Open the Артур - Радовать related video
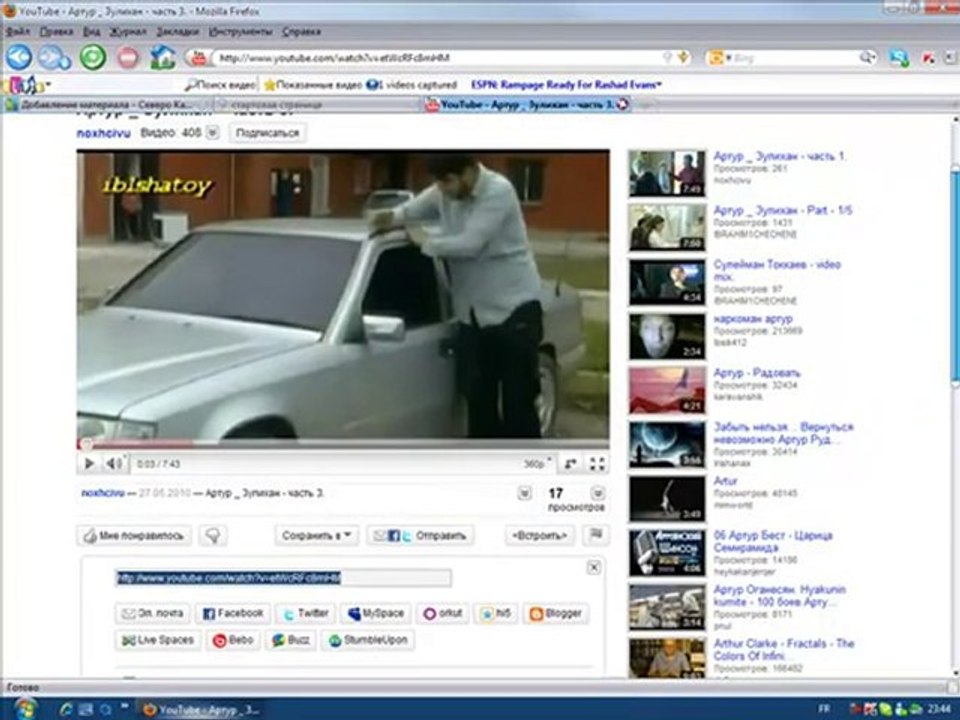 (x=757, y=373)
